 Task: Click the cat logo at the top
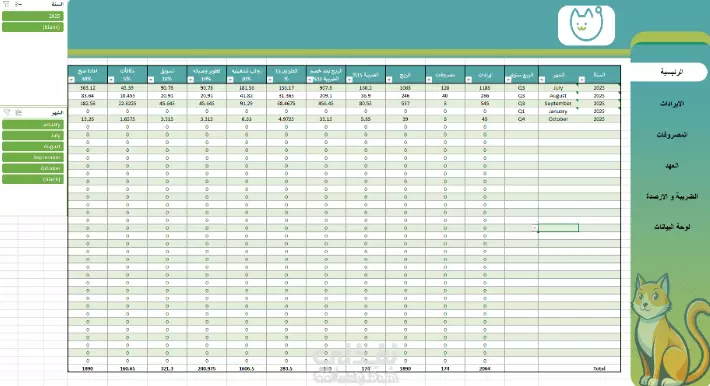(x=586, y=25)
